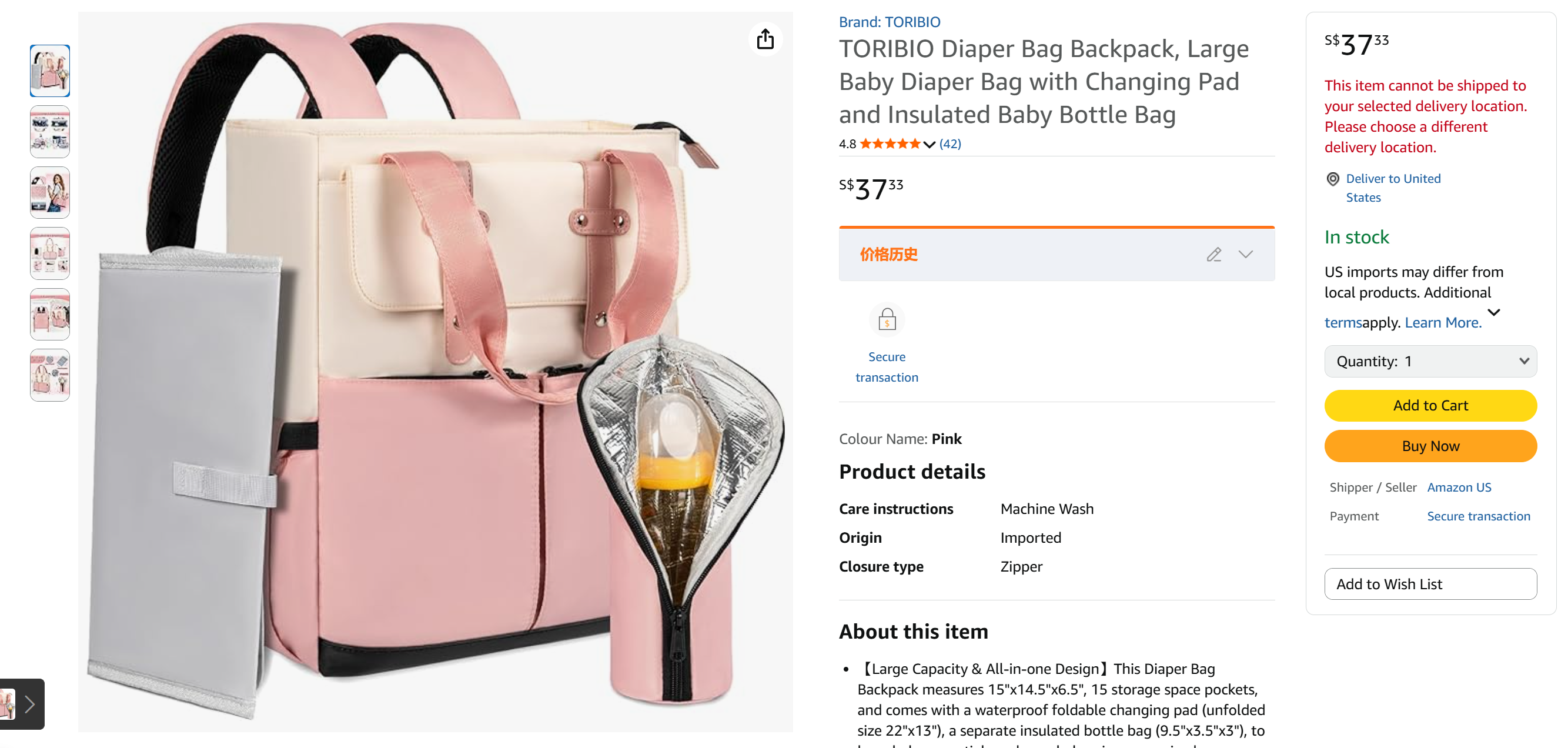Click the share icon on product image

tap(764, 40)
